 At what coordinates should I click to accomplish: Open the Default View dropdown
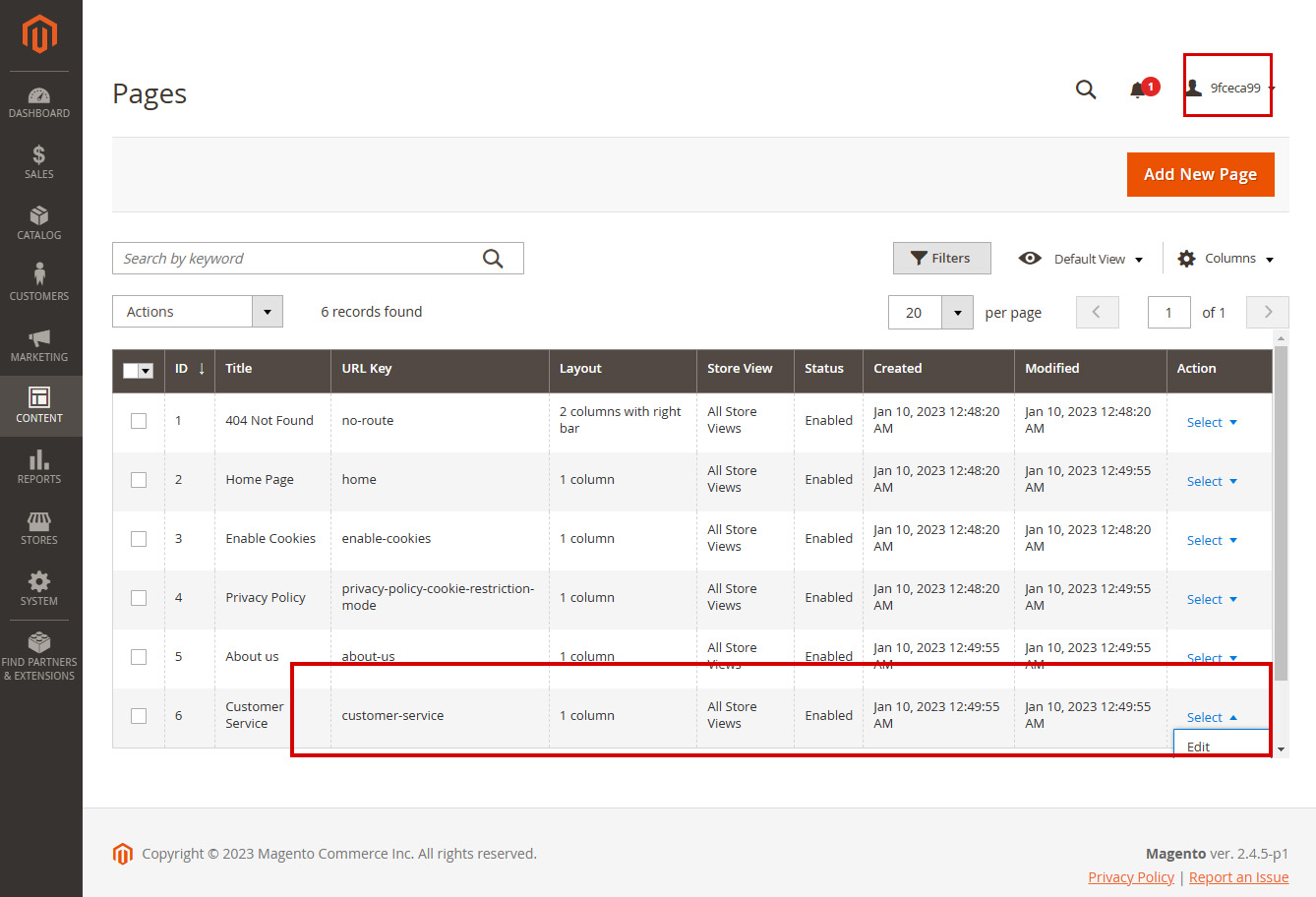point(1091,258)
